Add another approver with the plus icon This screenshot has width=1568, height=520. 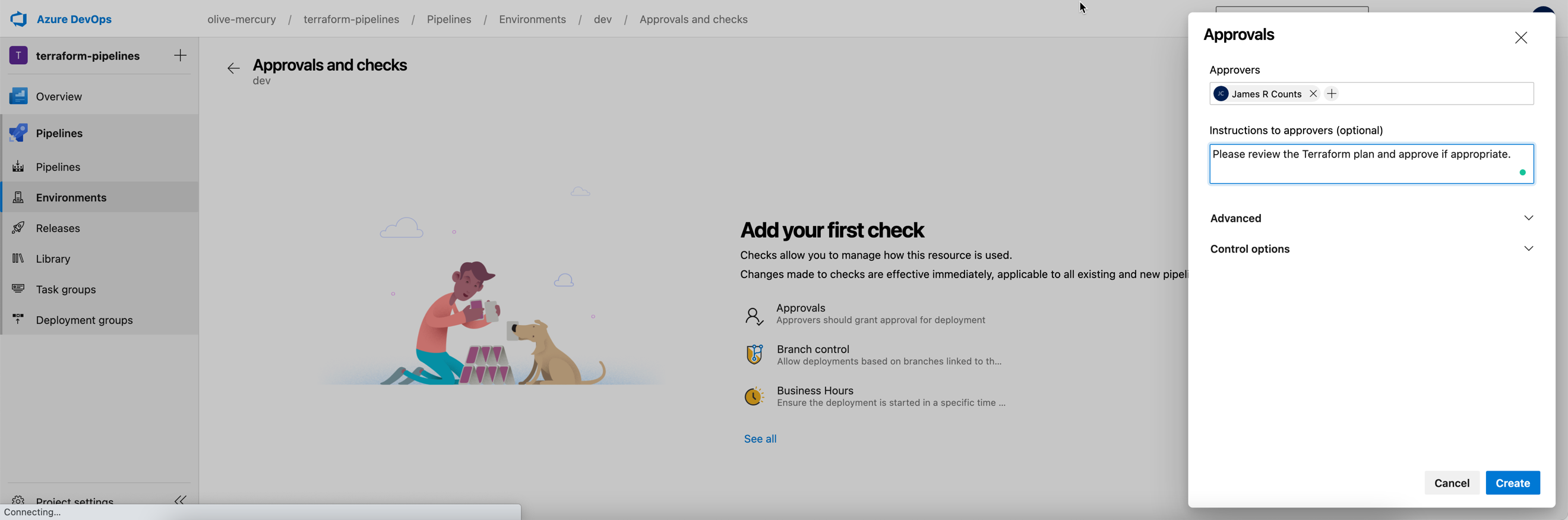point(1331,94)
